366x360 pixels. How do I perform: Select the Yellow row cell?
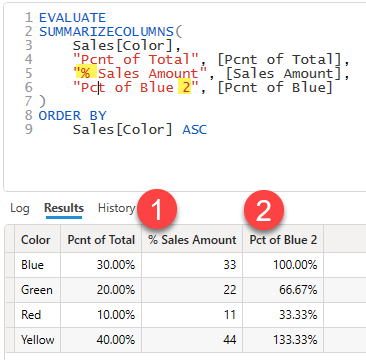pyautogui.click(x=38, y=340)
